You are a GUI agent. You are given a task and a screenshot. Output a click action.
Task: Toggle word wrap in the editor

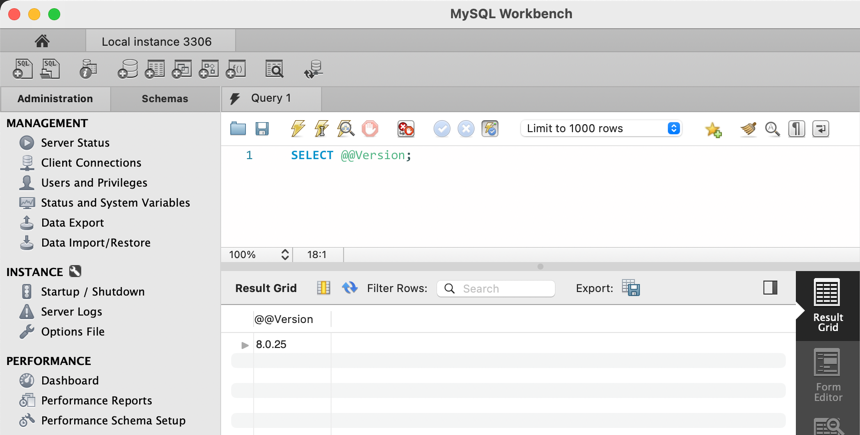pyautogui.click(x=821, y=129)
